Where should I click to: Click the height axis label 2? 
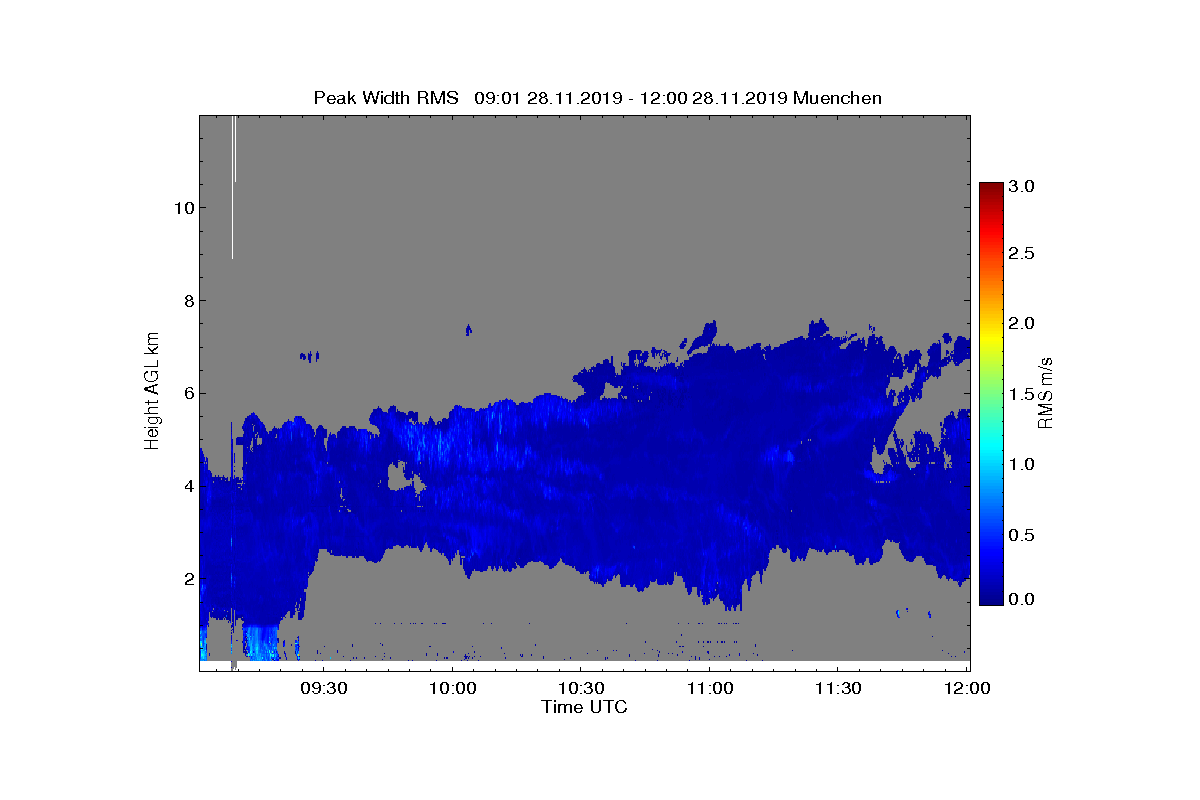(187, 579)
